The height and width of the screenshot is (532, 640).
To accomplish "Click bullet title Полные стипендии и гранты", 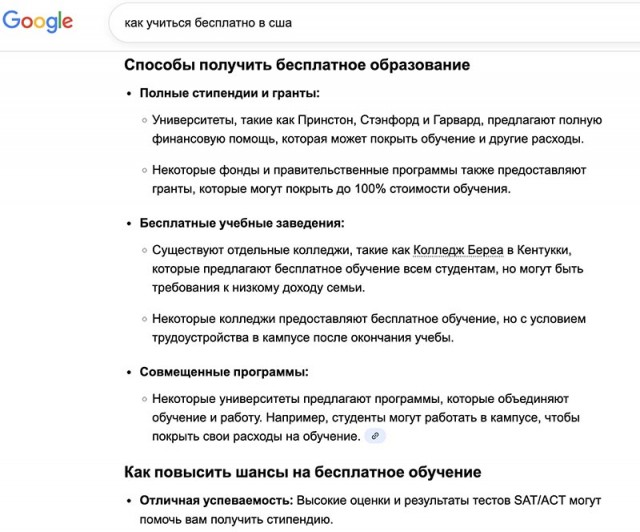I will coord(230,93).
